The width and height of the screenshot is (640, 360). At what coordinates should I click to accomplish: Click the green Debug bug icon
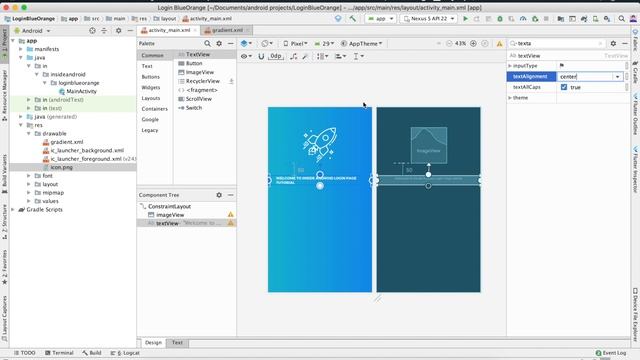(x=500, y=19)
